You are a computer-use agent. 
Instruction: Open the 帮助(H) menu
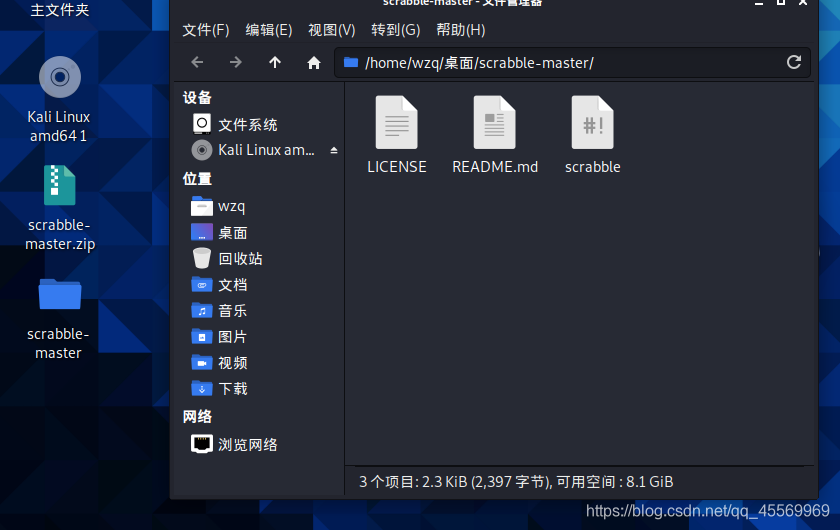click(x=461, y=30)
